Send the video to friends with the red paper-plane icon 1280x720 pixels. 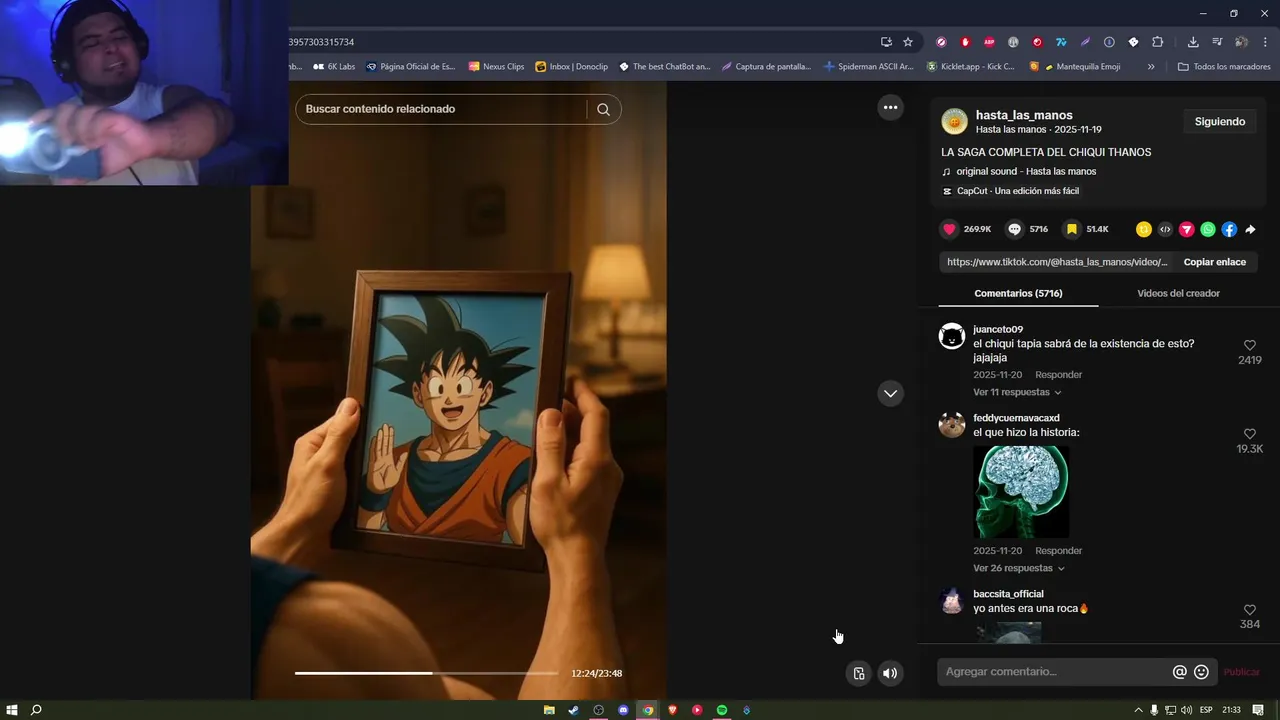point(1186,229)
